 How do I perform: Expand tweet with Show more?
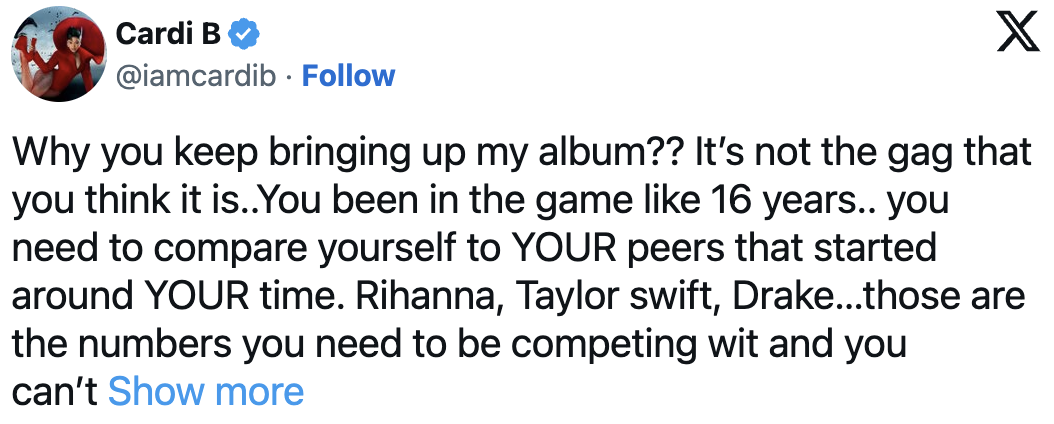pyautogui.click(x=205, y=391)
